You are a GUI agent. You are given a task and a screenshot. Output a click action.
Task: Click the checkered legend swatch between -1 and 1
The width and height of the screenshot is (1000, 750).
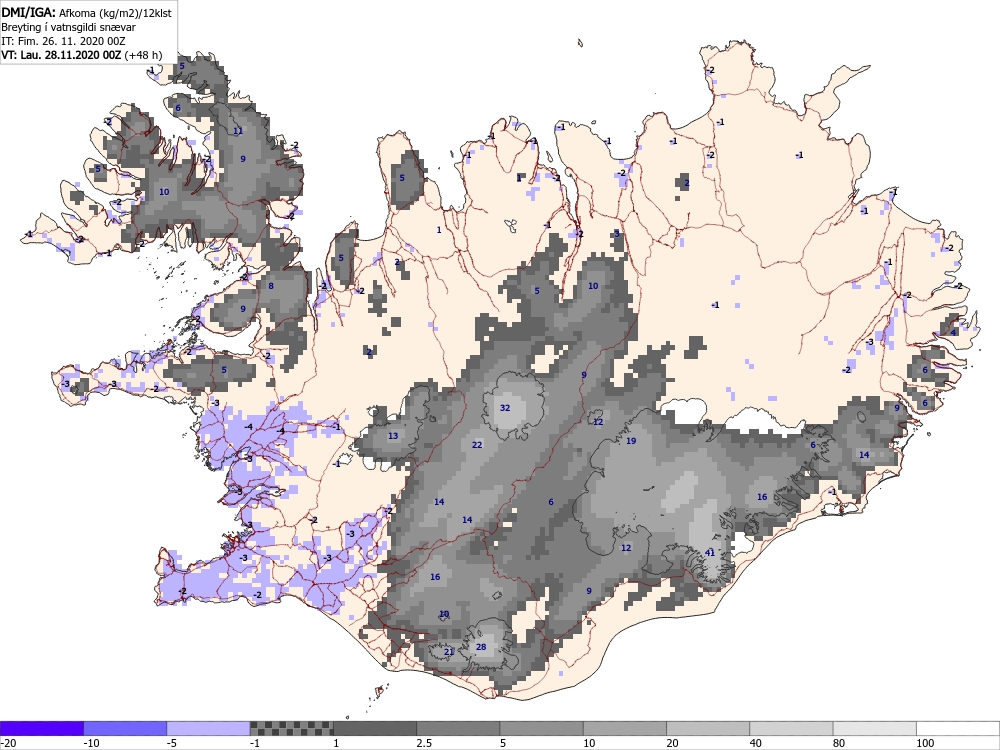[291, 728]
